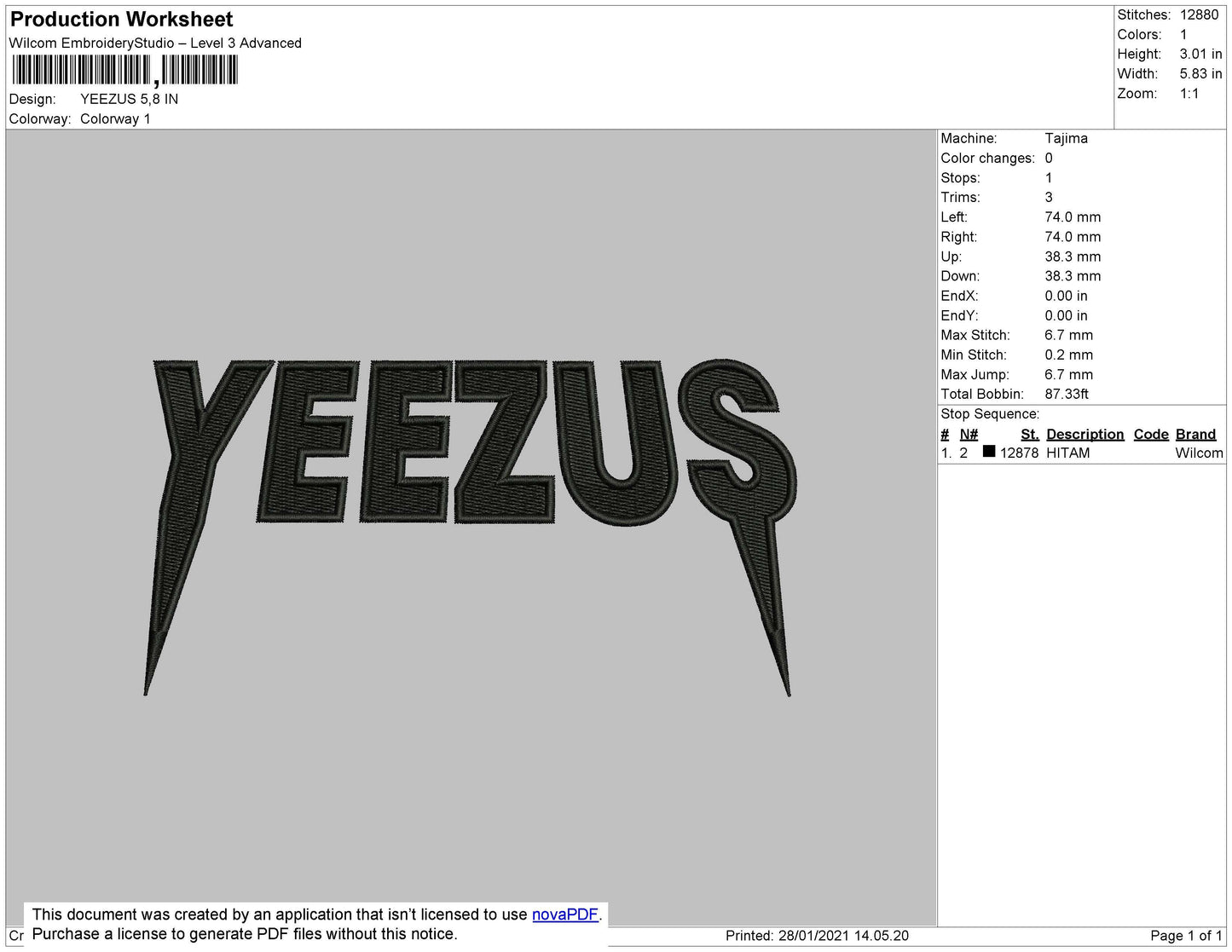Image resolution: width=1232 pixels, height=952 pixels.
Task: Click the Up value 38.3 mm
Action: click(1073, 257)
